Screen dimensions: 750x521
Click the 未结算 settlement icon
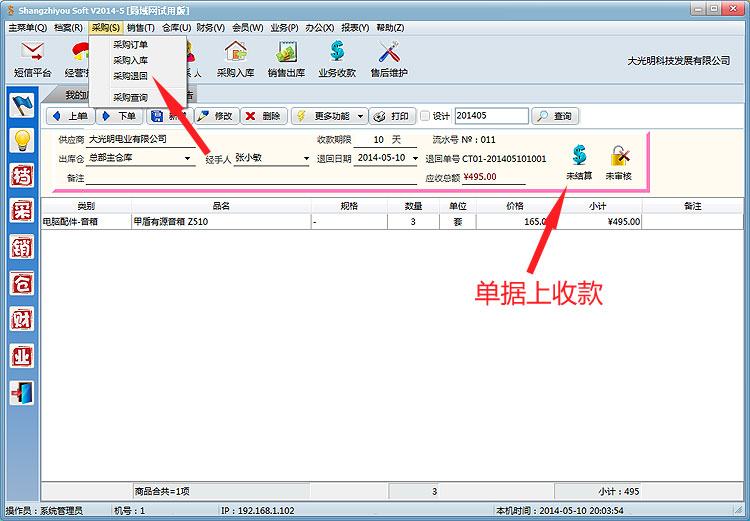pyautogui.click(x=579, y=162)
